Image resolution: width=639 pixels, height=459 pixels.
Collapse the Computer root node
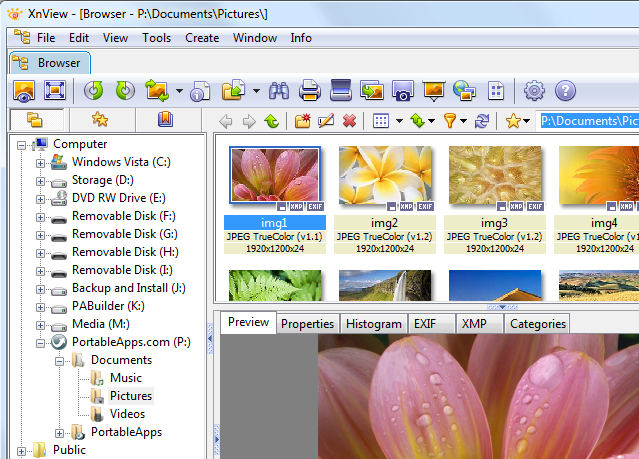click(21, 145)
